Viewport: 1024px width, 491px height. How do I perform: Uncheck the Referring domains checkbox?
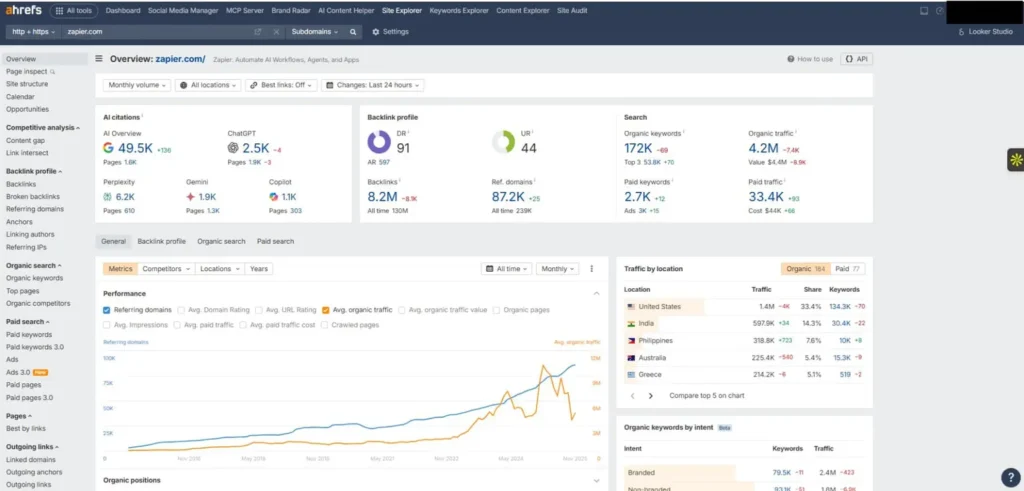[107, 310]
